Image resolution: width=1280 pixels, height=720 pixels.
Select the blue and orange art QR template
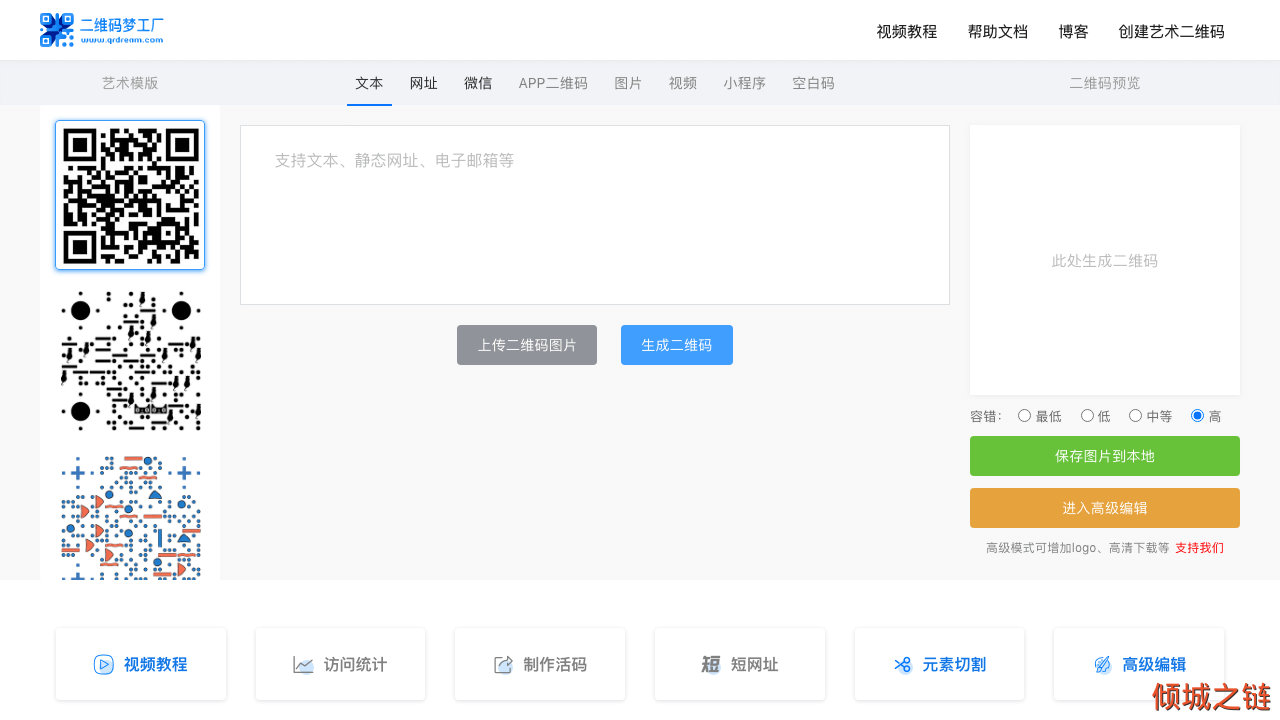coord(130,518)
